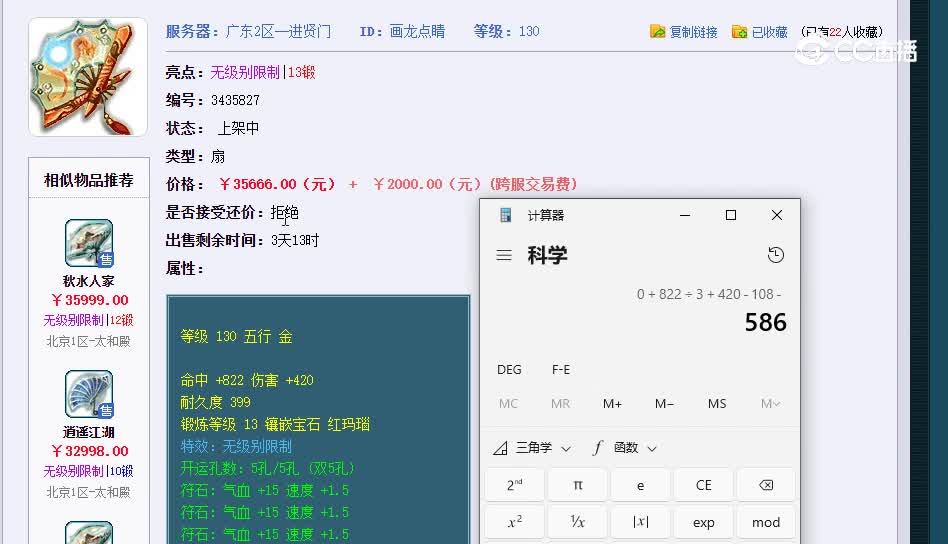Viewport: 948px width, 544px height.
Task: Click the M- memory subtract button
Action: [x=664, y=403]
